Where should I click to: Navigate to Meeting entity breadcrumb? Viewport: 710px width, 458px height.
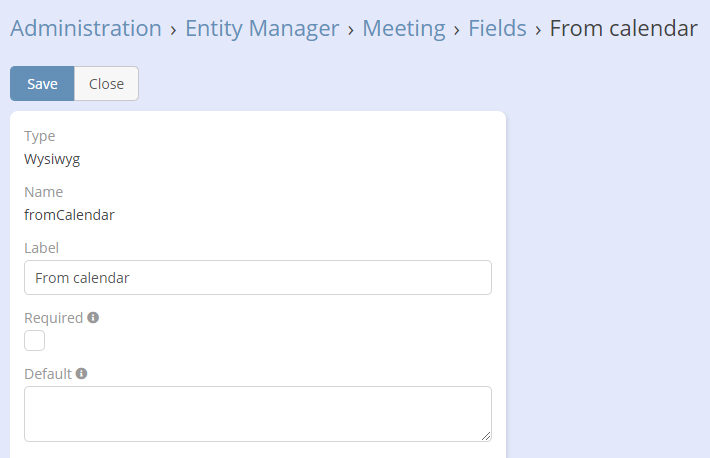pos(404,28)
